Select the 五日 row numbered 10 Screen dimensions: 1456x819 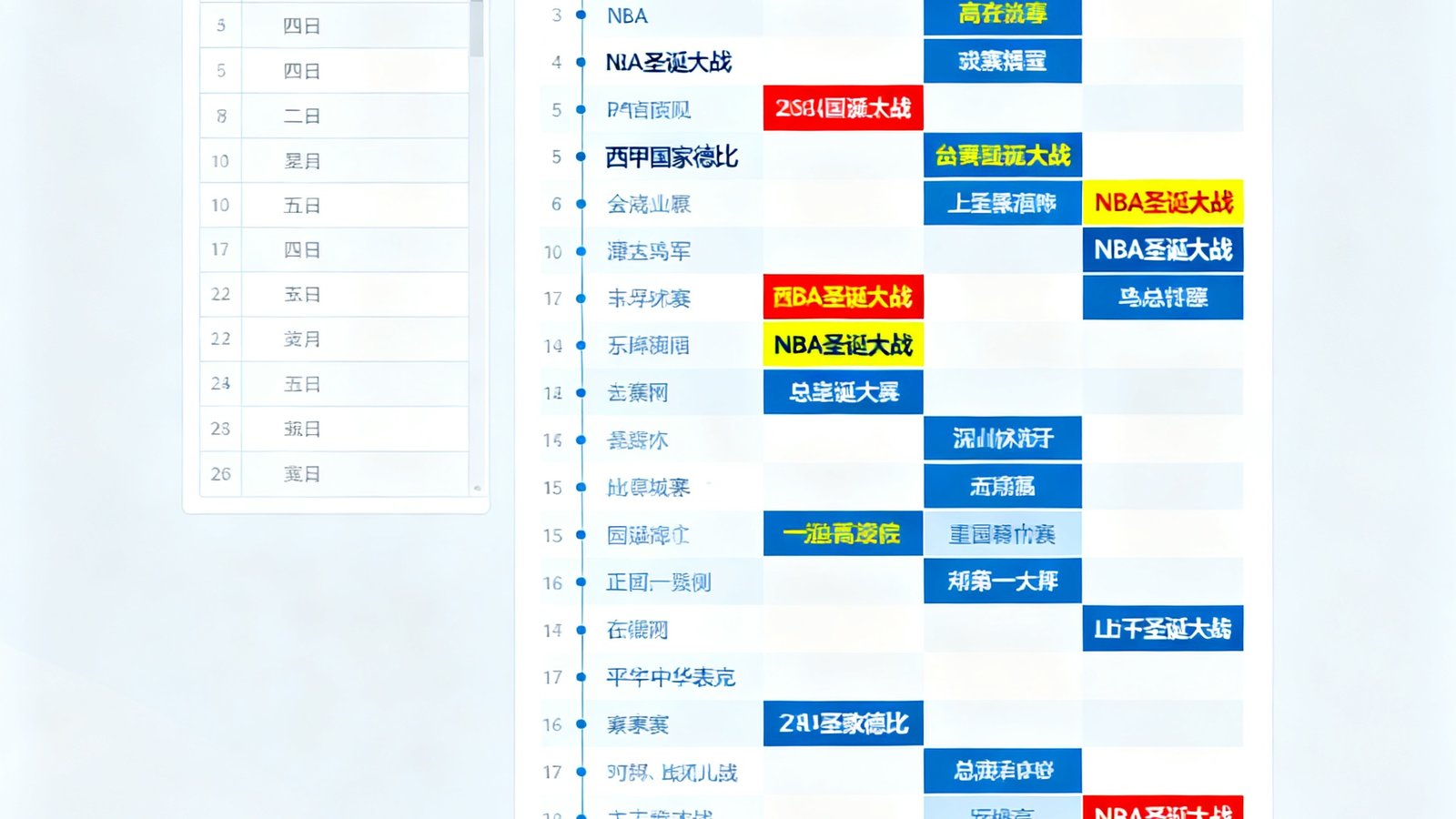point(334,205)
